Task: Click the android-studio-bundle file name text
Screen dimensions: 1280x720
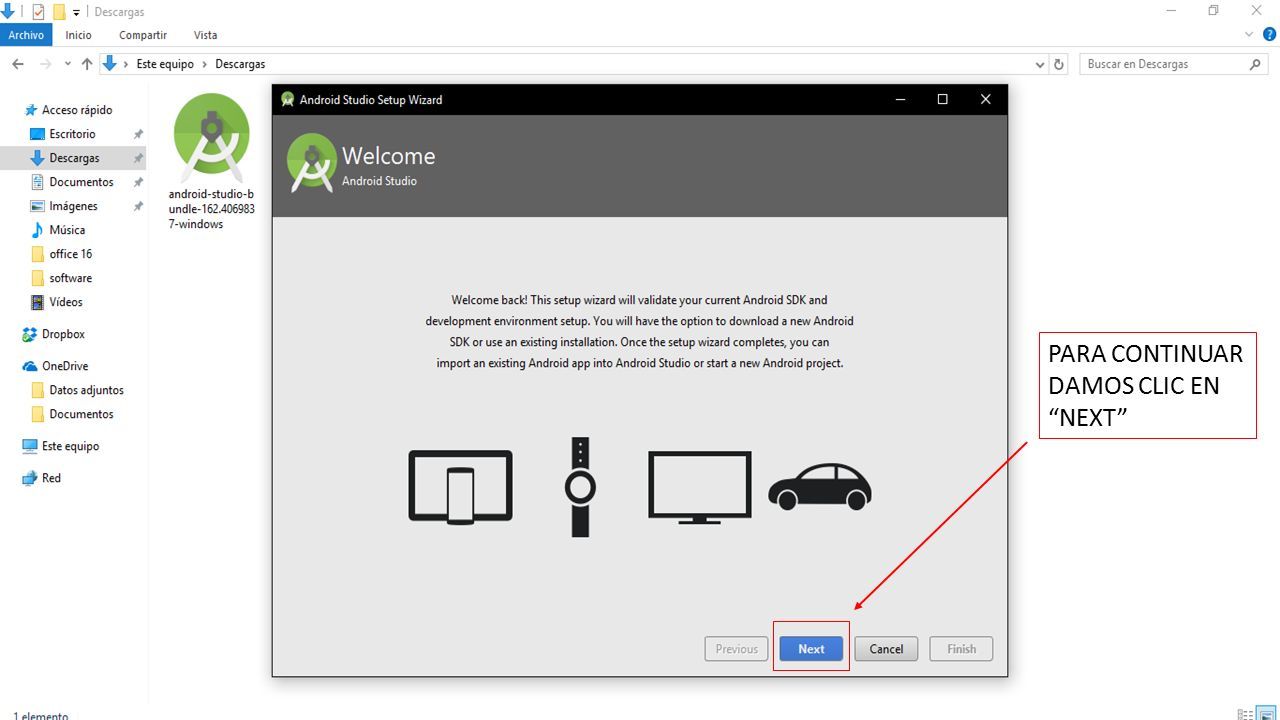Action: coord(211,209)
